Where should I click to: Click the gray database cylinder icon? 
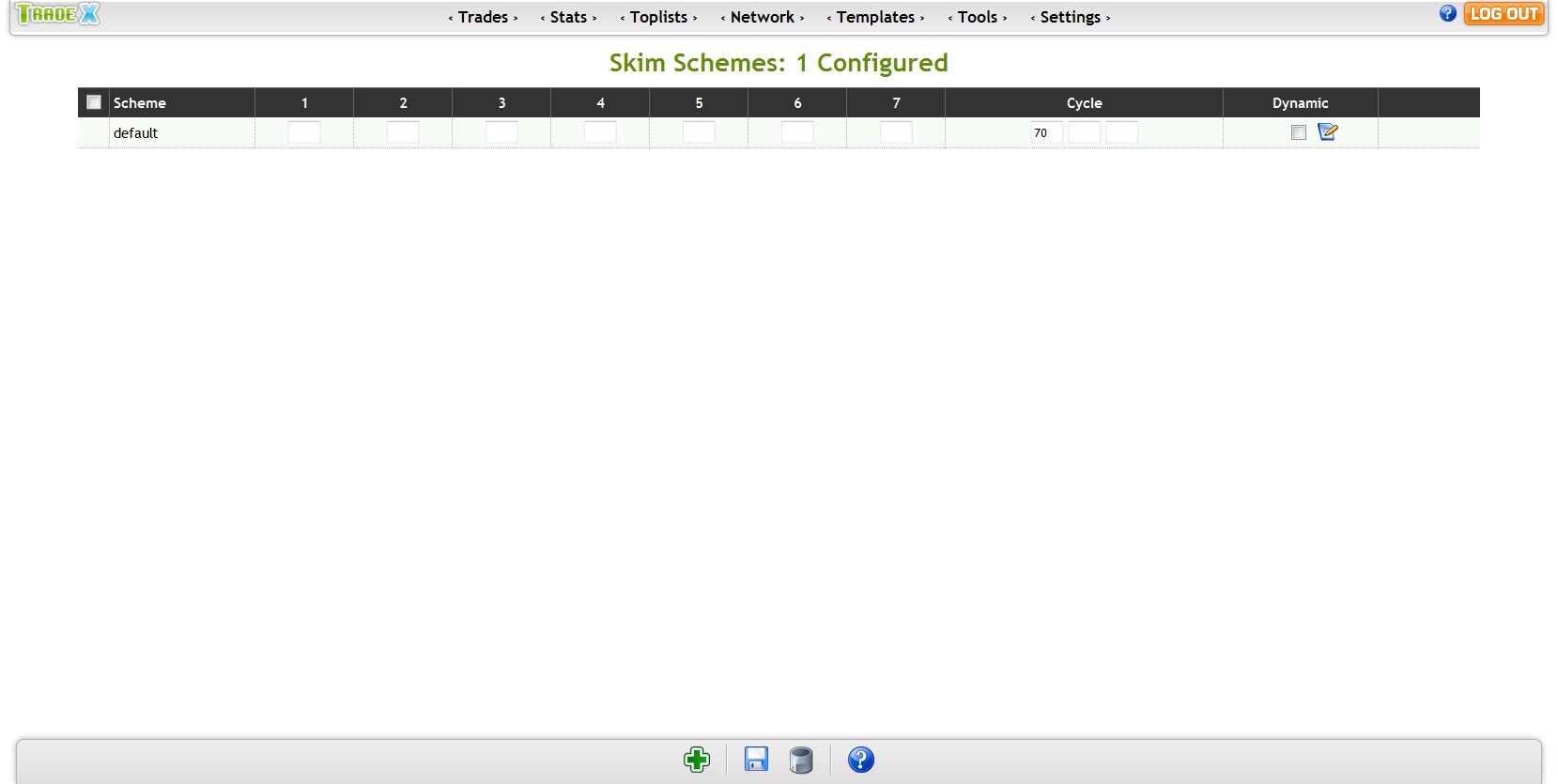(x=801, y=760)
